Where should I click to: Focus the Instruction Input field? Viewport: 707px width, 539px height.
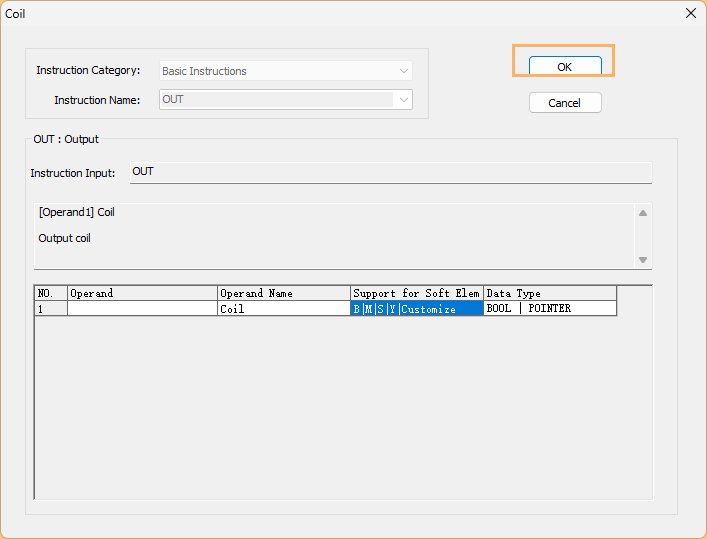pyautogui.click(x=390, y=172)
